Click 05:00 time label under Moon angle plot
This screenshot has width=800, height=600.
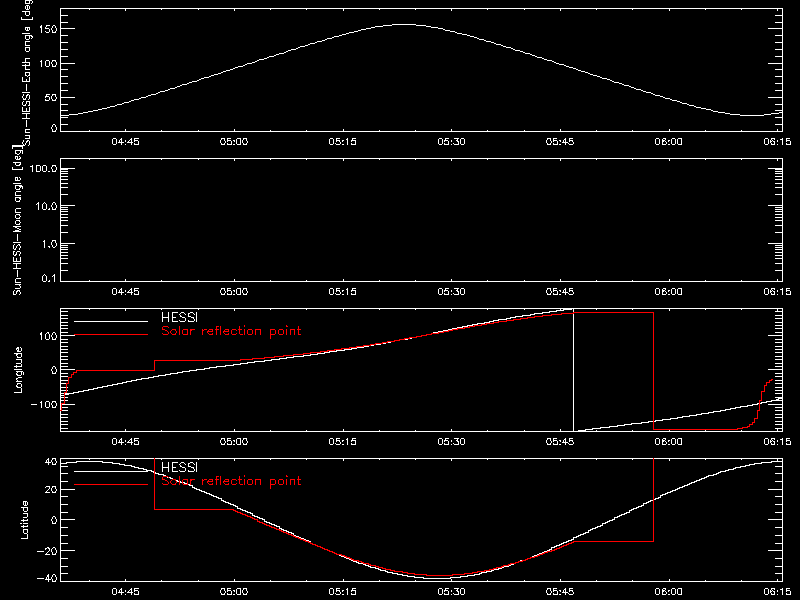click(234, 292)
